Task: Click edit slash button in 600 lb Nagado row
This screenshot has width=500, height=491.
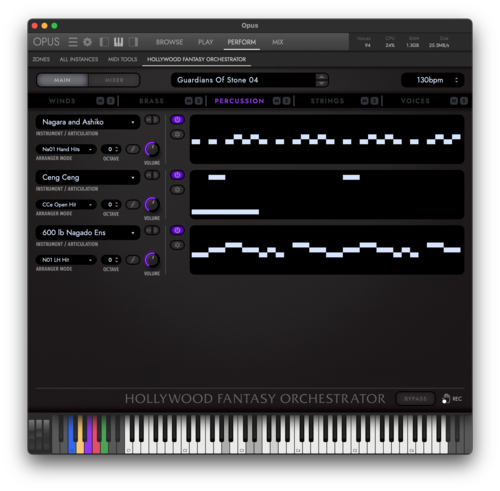Action: [x=133, y=260]
